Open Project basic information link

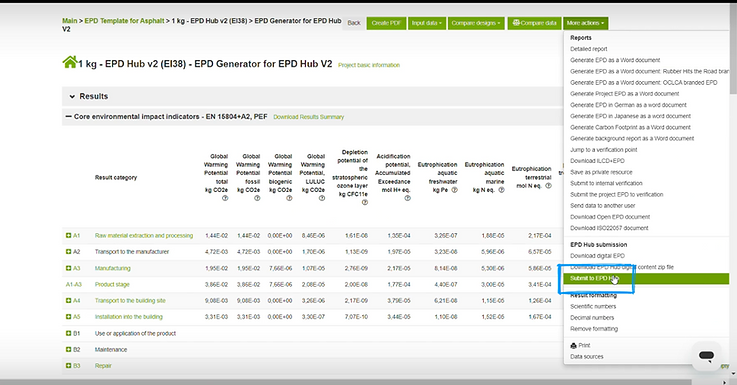pyautogui.click(x=369, y=65)
